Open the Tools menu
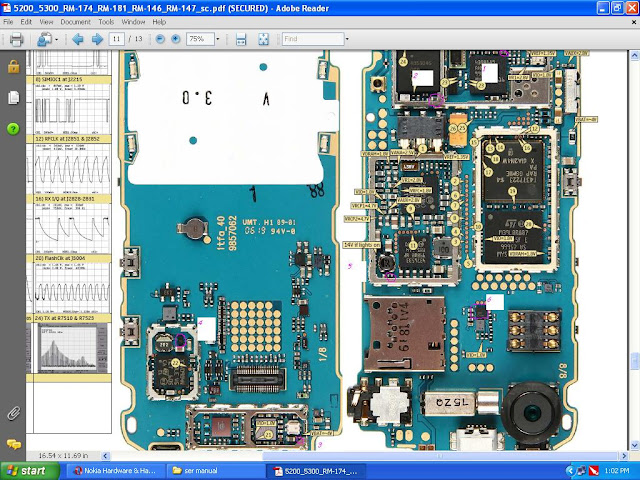The width and height of the screenshot is (640, 480). [x=106, y=22]
